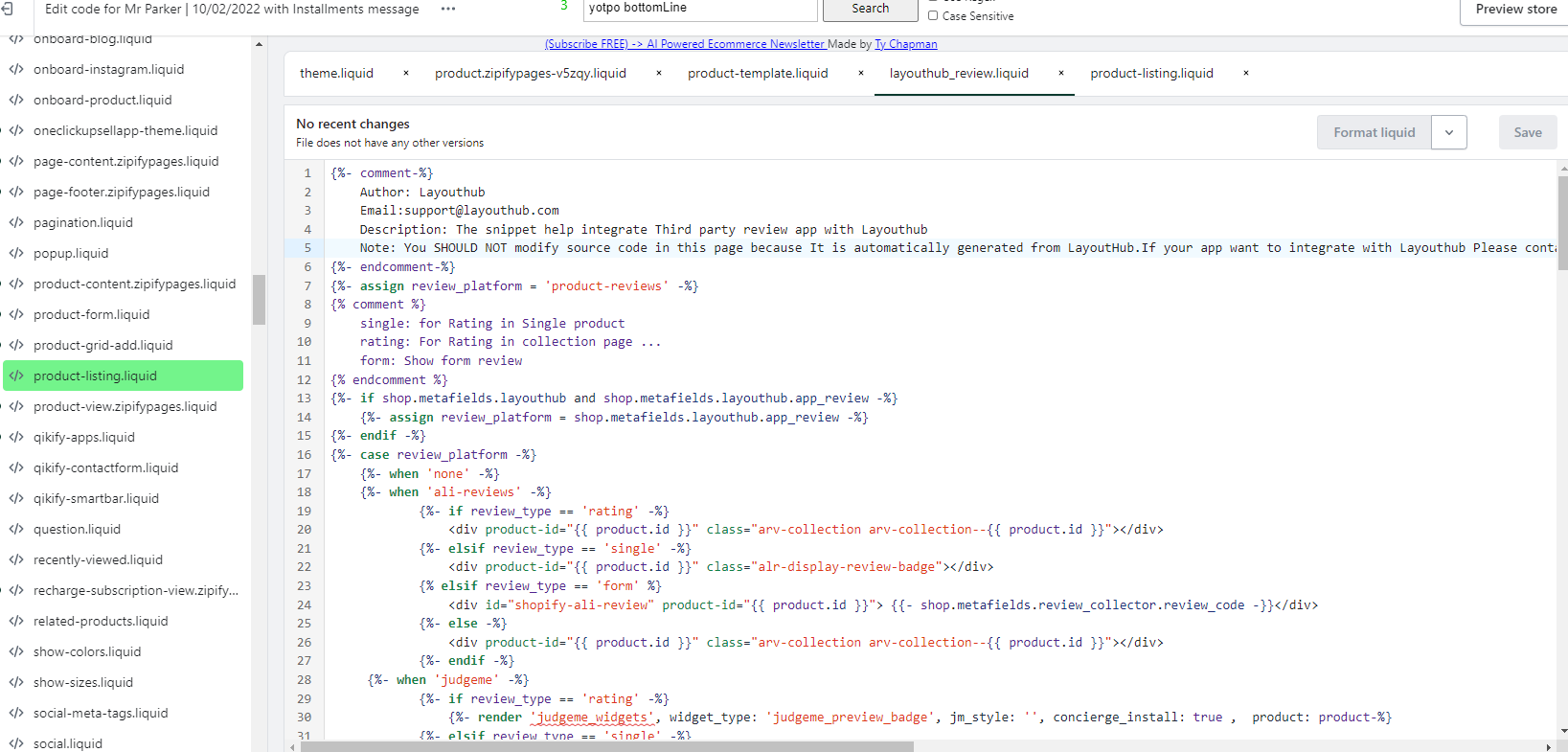Click code icon next to qikify-apps.liquid
Image resolution: width=1568 pixels, height=752 pixels.
click(x=16, y=437)
